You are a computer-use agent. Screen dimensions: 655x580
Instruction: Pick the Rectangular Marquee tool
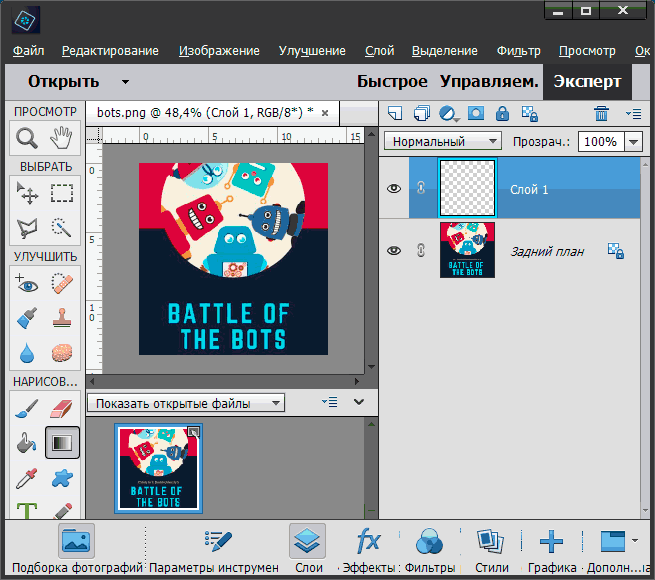(62, 193)
